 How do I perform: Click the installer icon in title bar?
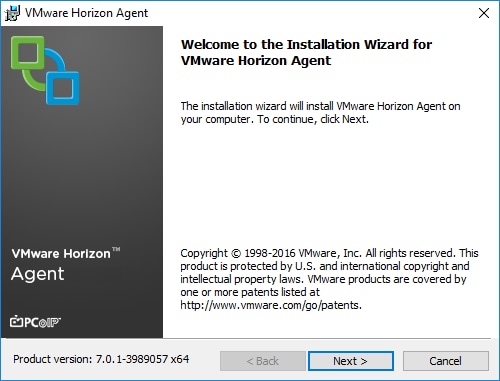(12, 13)
